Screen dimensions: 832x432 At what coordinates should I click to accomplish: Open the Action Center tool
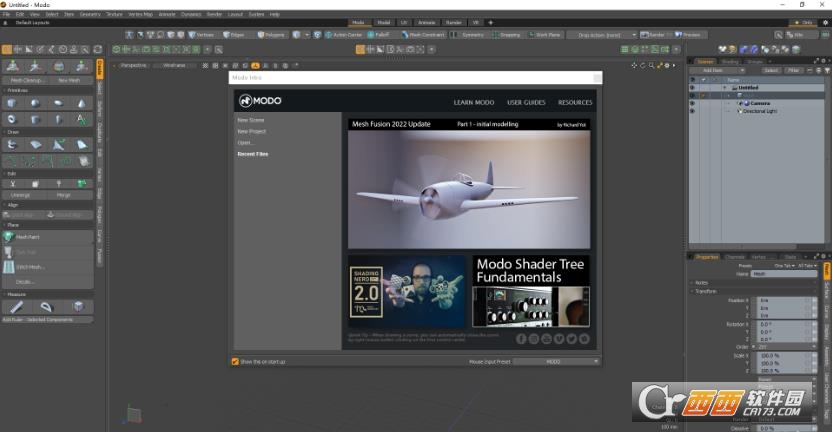[x=344, y=35]
